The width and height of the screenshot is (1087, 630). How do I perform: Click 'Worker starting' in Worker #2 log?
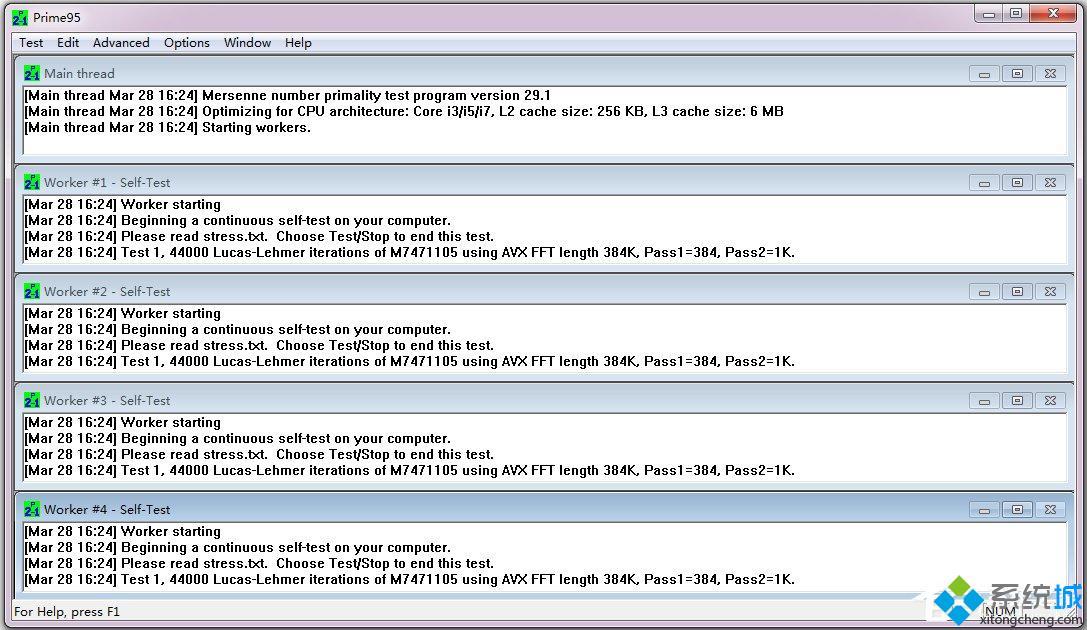pos(123,313)
